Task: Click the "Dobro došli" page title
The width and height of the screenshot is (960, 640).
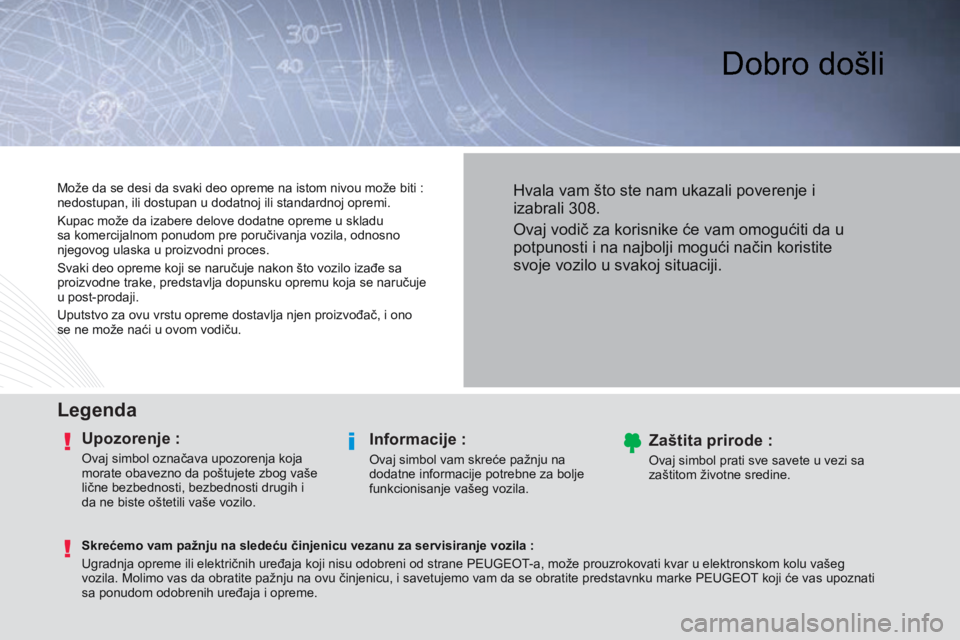Action: (x=803, y=63)
